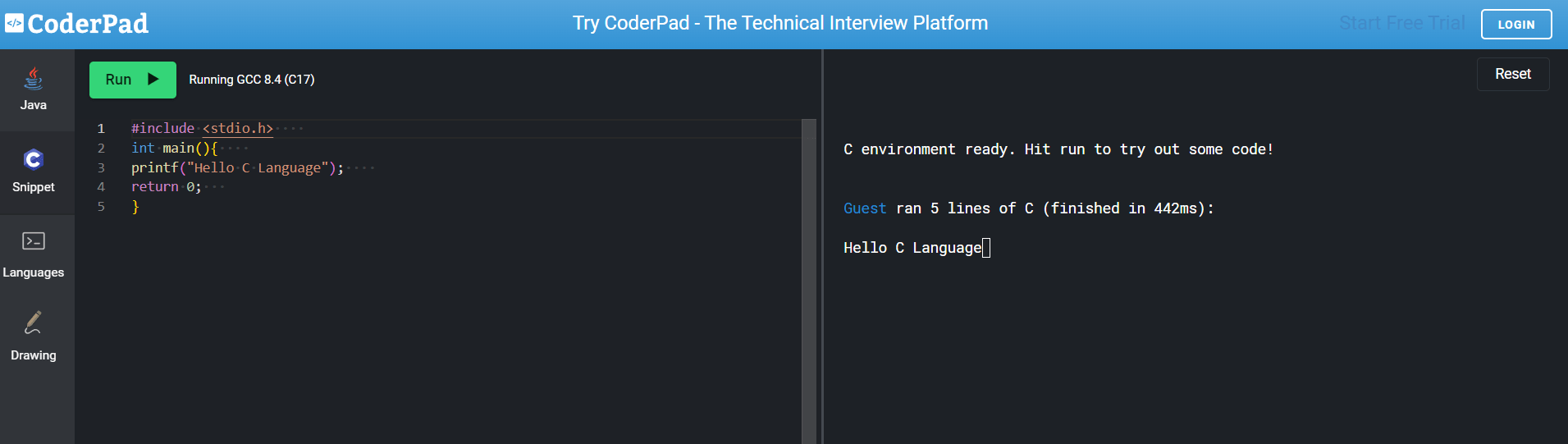Viewport: 1568px width, 444px height.
Task: Click the Hello C Language output text
Action: coord(912,248)
